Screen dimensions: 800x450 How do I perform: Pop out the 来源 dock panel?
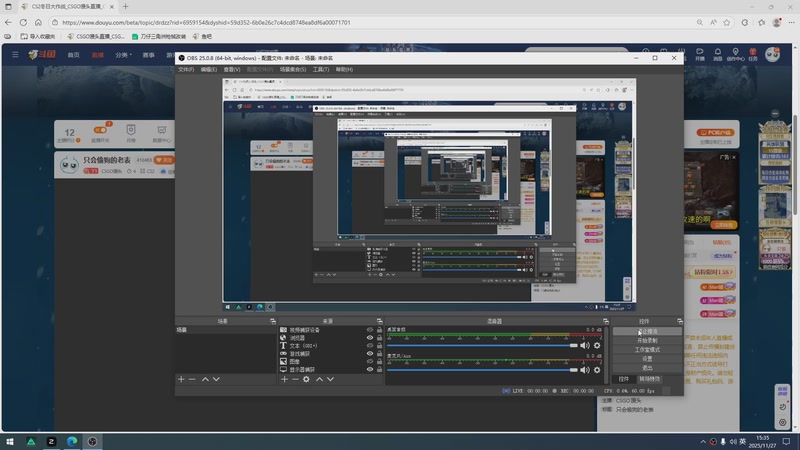click(x=380, y=321)
